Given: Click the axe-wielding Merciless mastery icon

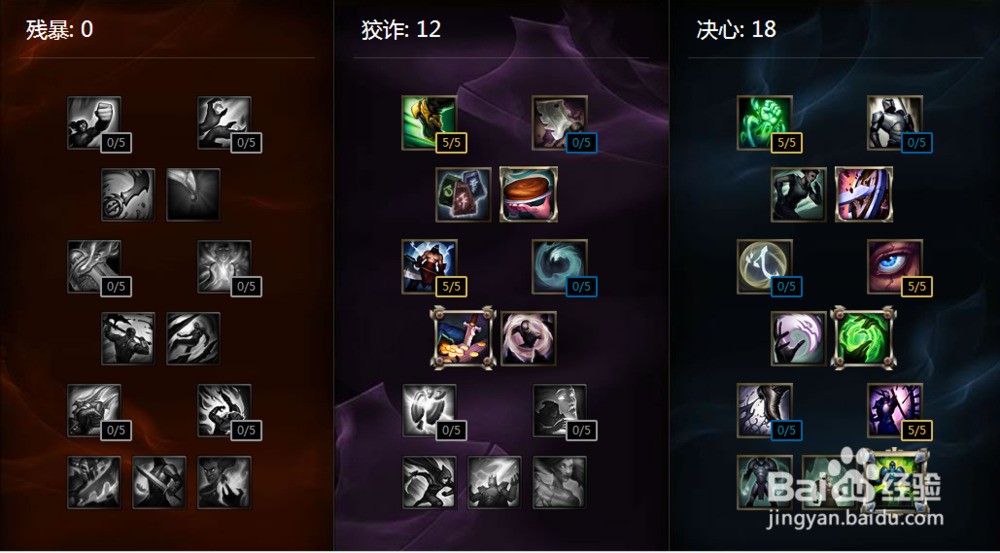Looking at the screenshot, I should pos(429,267).
